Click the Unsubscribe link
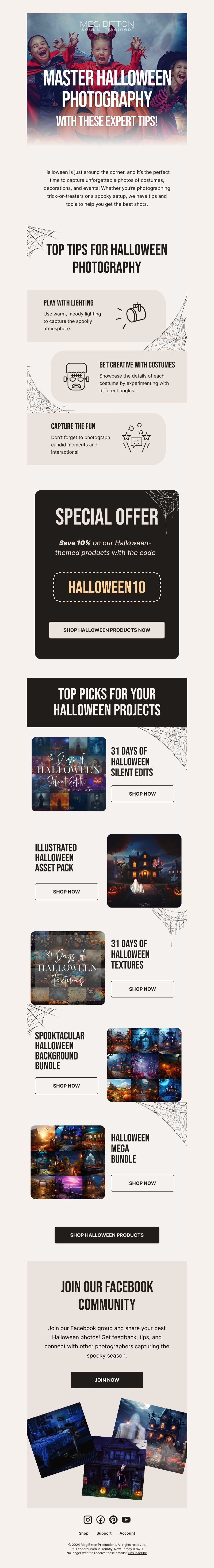214x1568 pixels. tap(137, 1553)
